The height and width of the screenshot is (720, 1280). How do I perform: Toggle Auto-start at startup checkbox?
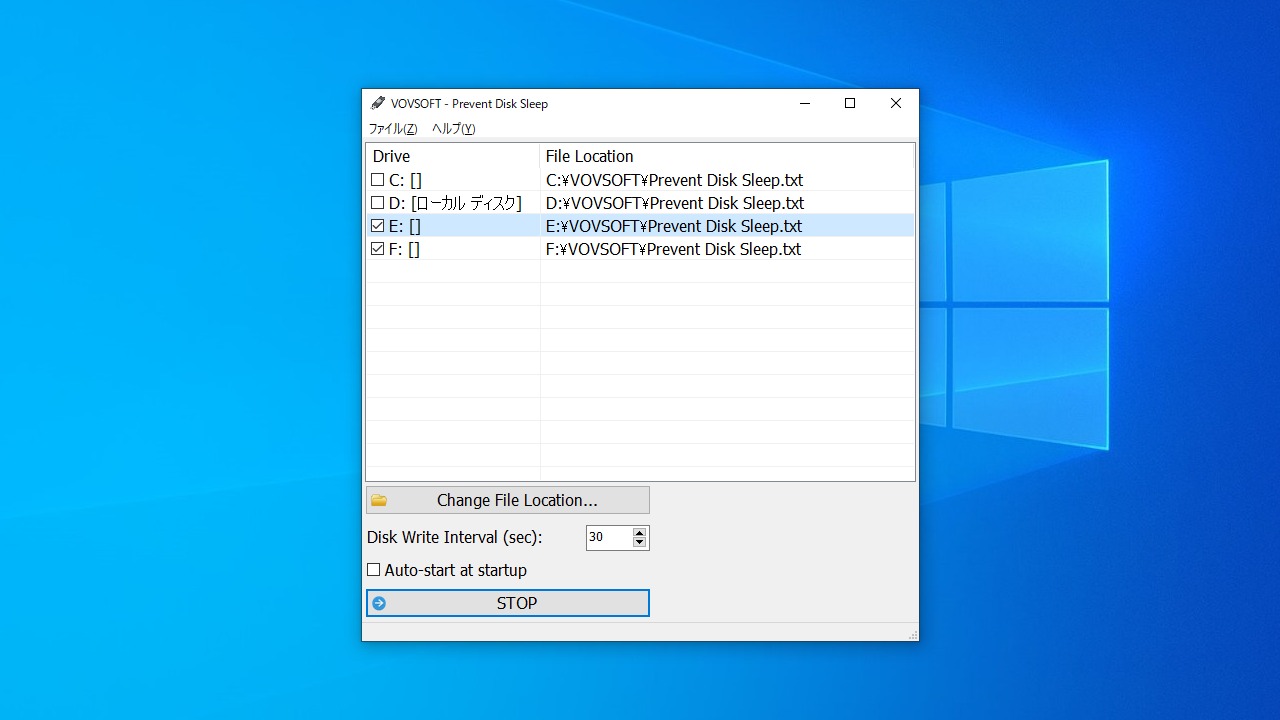[x=373, y=570]
